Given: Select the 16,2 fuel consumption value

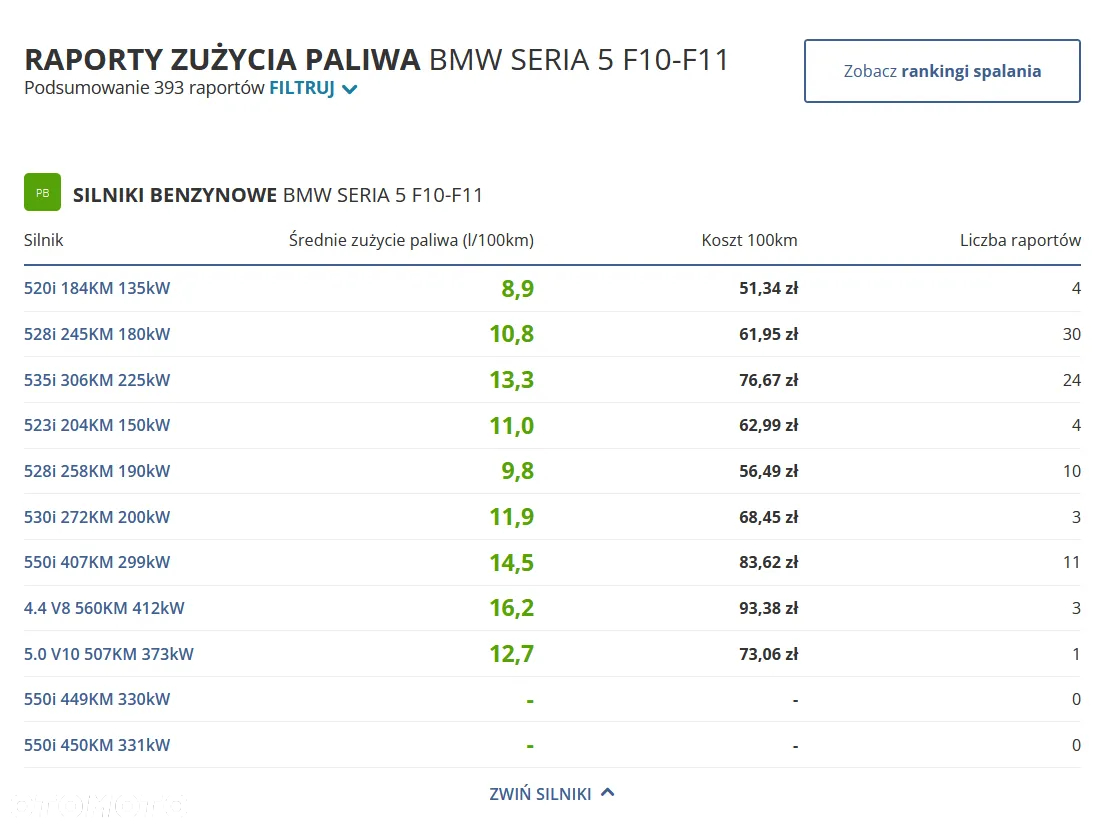Looking at the screenshot, I should 511,608.
